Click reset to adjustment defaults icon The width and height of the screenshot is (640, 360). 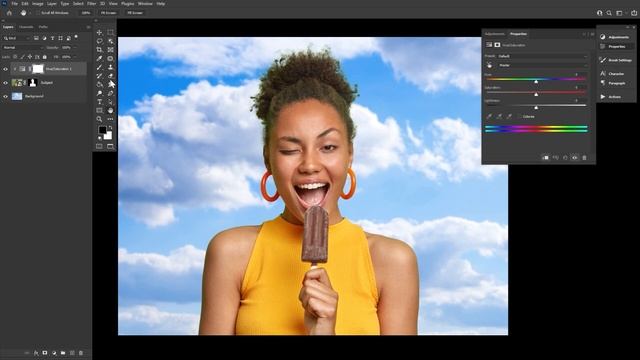click(565, 158)
